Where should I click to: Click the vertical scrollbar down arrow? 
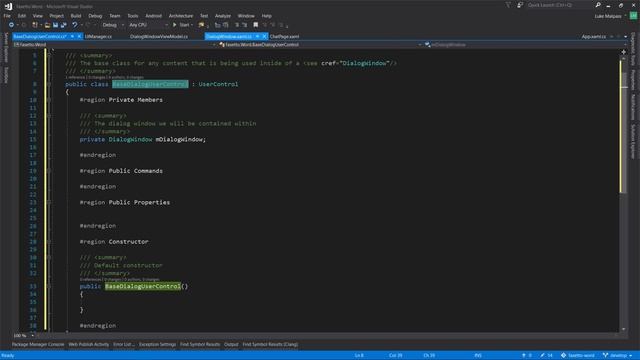click(x=623, y=329)
